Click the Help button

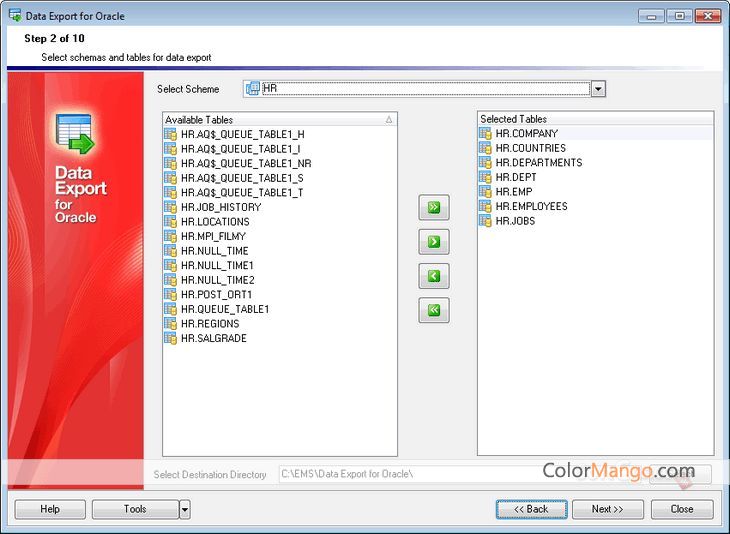click(x=50, y=509)
